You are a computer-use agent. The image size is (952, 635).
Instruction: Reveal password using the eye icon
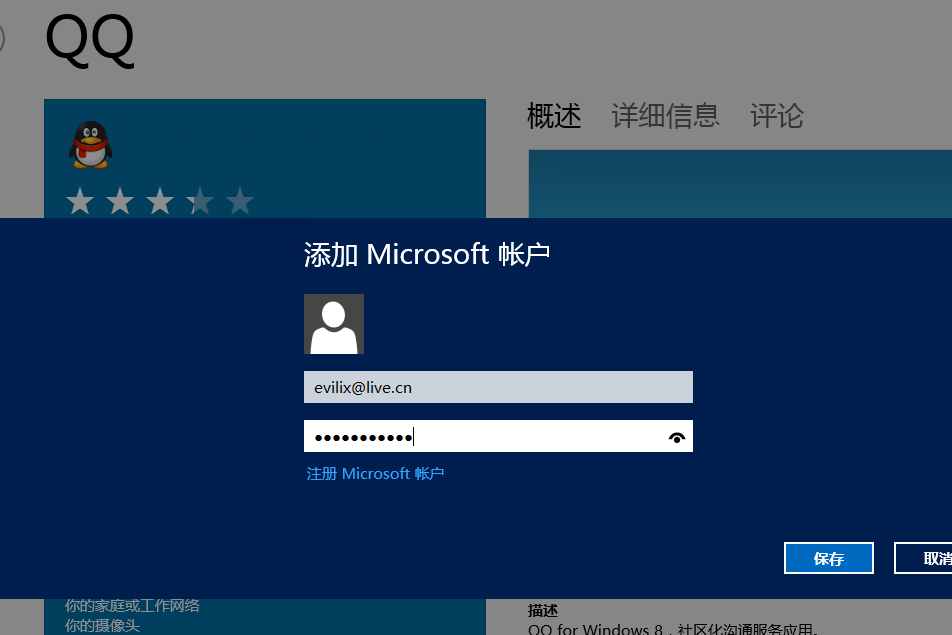click(677, 437)
